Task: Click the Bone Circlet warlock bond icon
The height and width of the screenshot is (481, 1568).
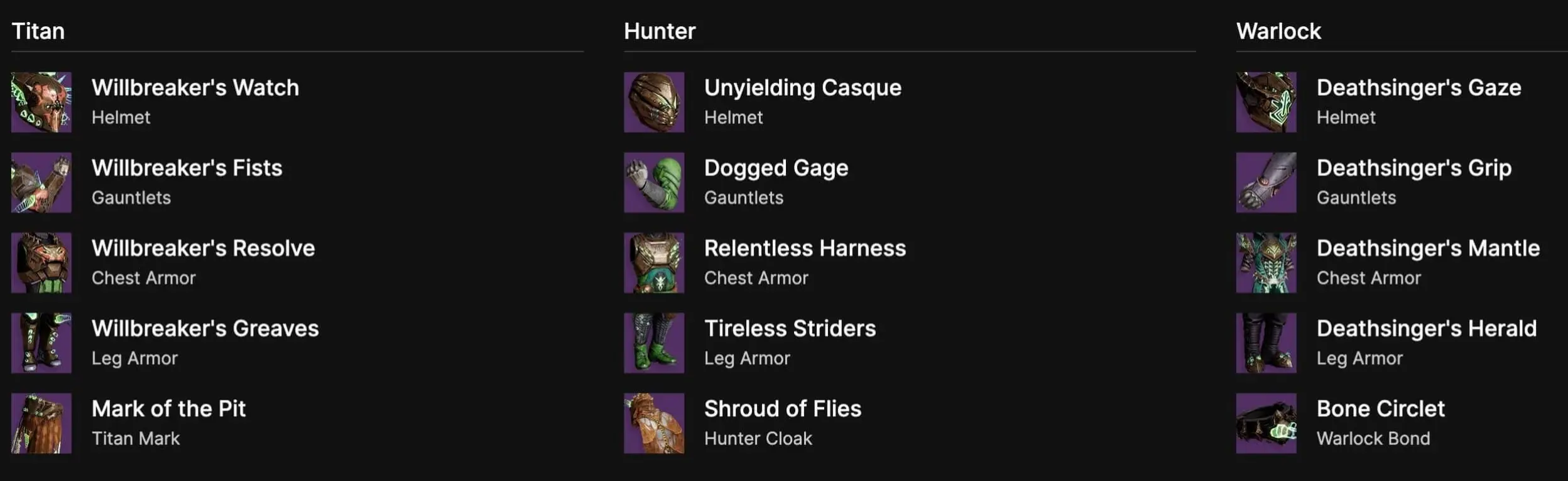Action: click(1266, 423)
